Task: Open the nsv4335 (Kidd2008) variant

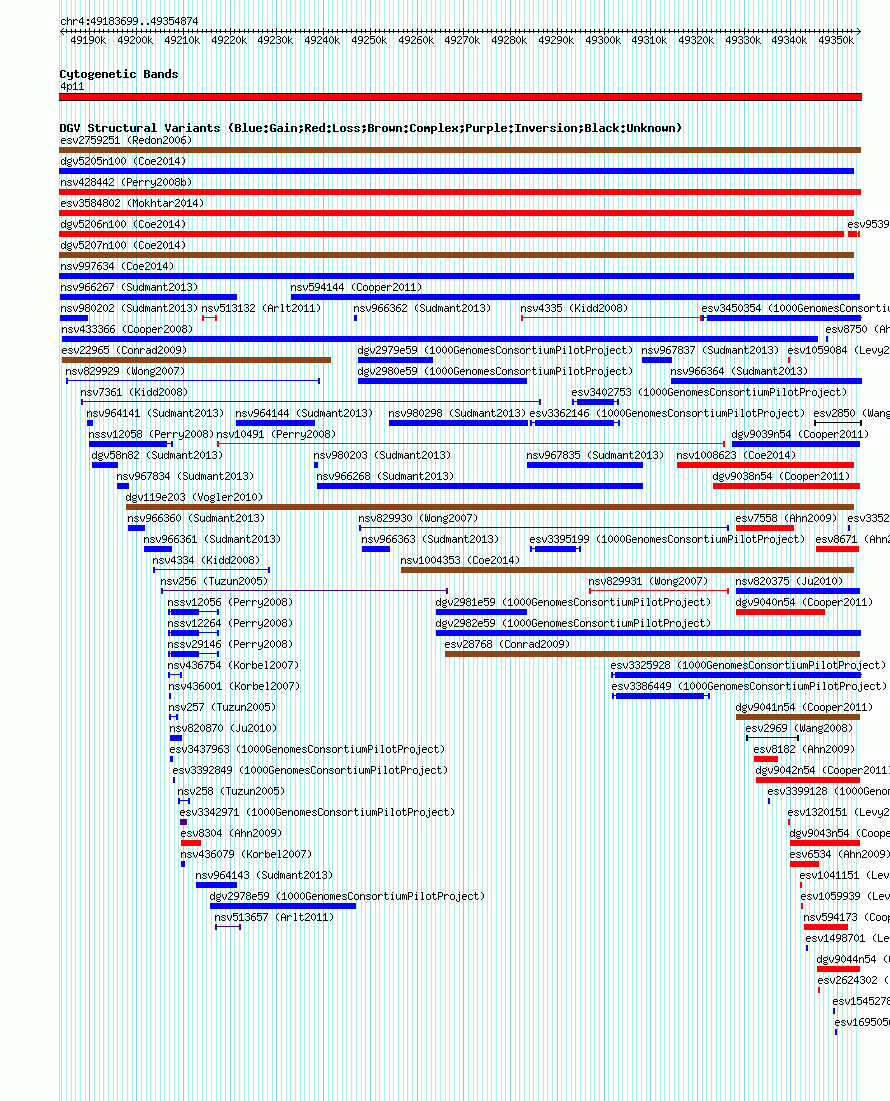Action: 573,309
